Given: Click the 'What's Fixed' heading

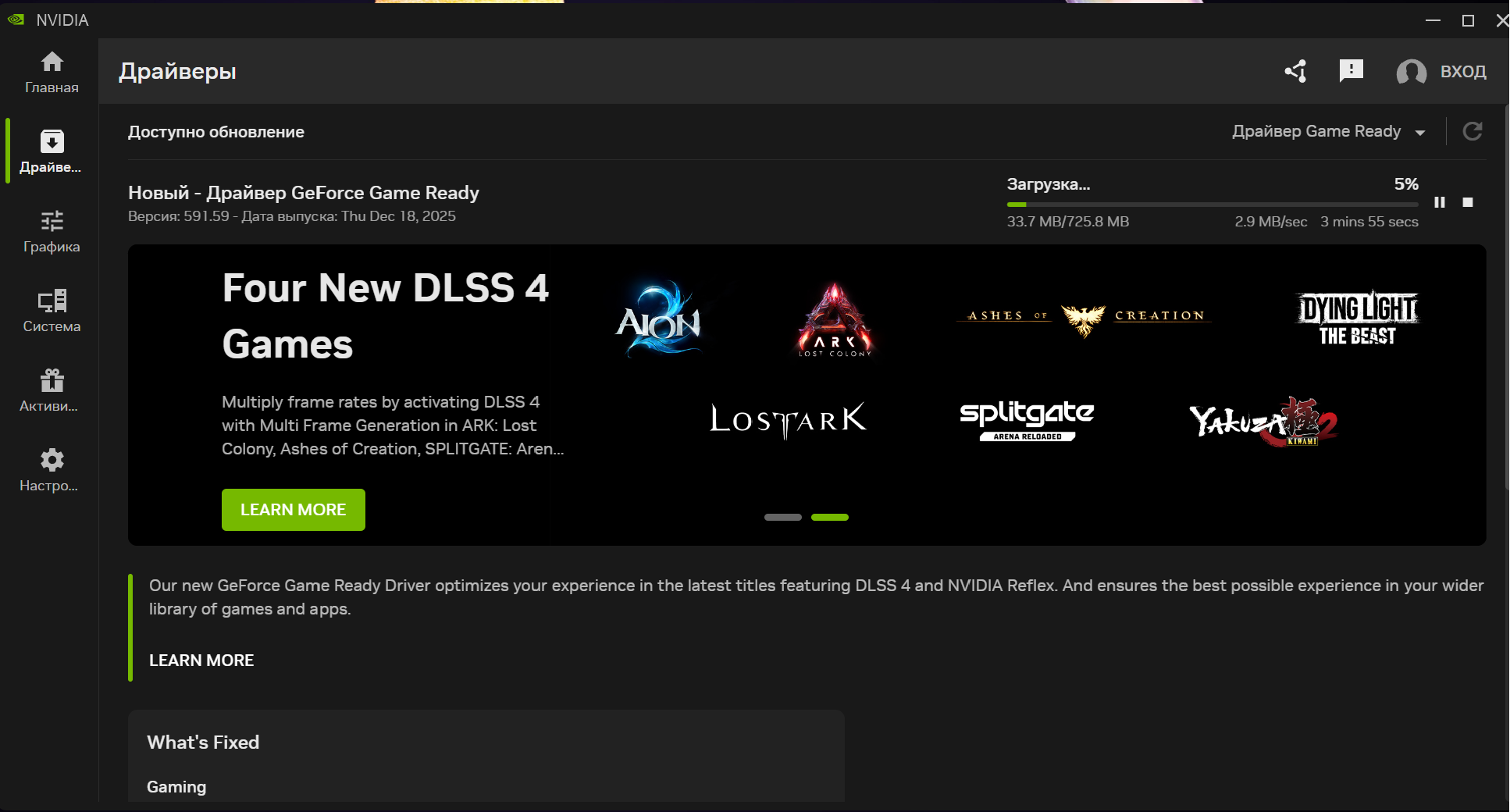Looking at the screenshot, I should point(203,743).
